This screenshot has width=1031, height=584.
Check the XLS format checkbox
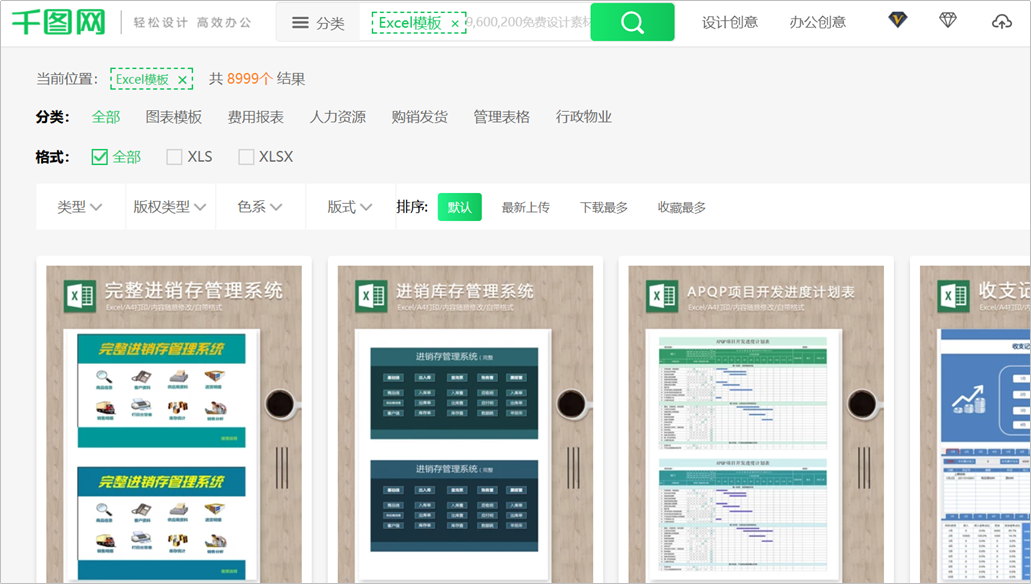pos(174,157)
